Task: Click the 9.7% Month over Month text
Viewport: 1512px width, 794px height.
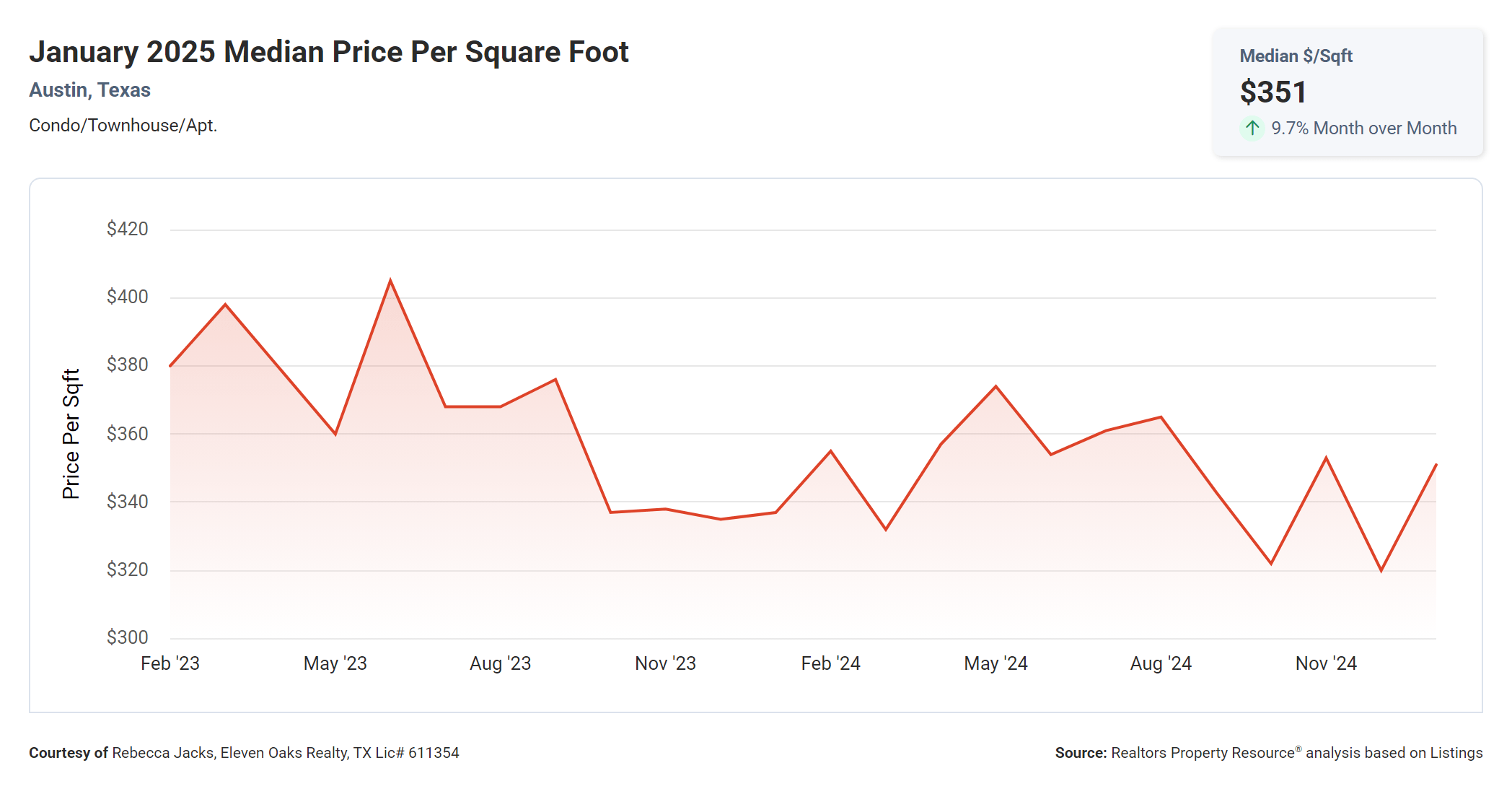Action: pos(1363,128)
